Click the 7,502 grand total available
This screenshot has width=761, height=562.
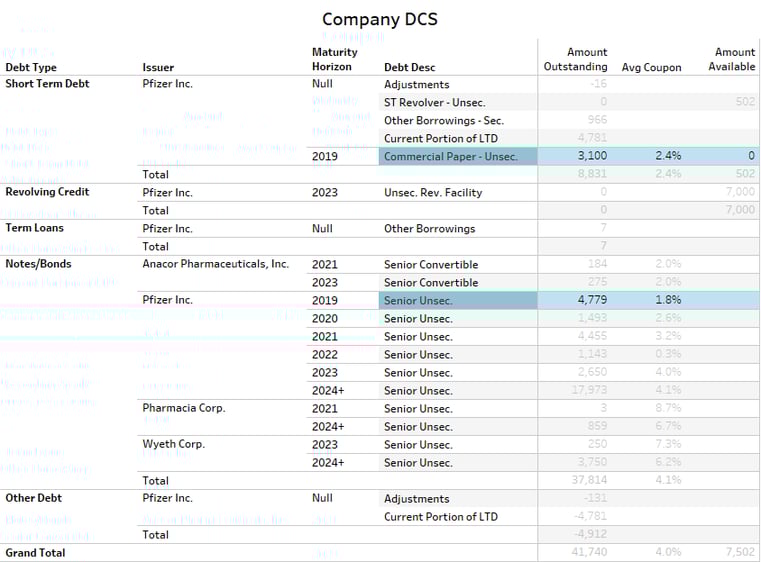(x=741, y=552)
